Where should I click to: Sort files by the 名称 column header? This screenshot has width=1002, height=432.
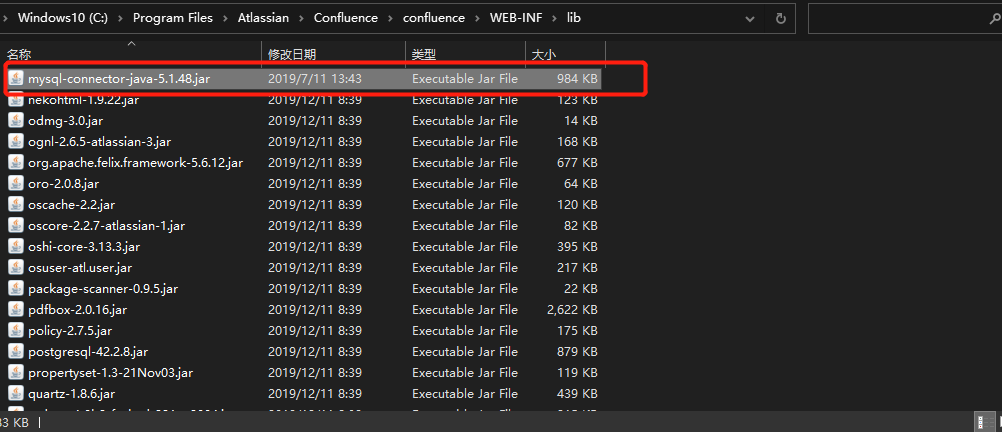click(20, 53)
